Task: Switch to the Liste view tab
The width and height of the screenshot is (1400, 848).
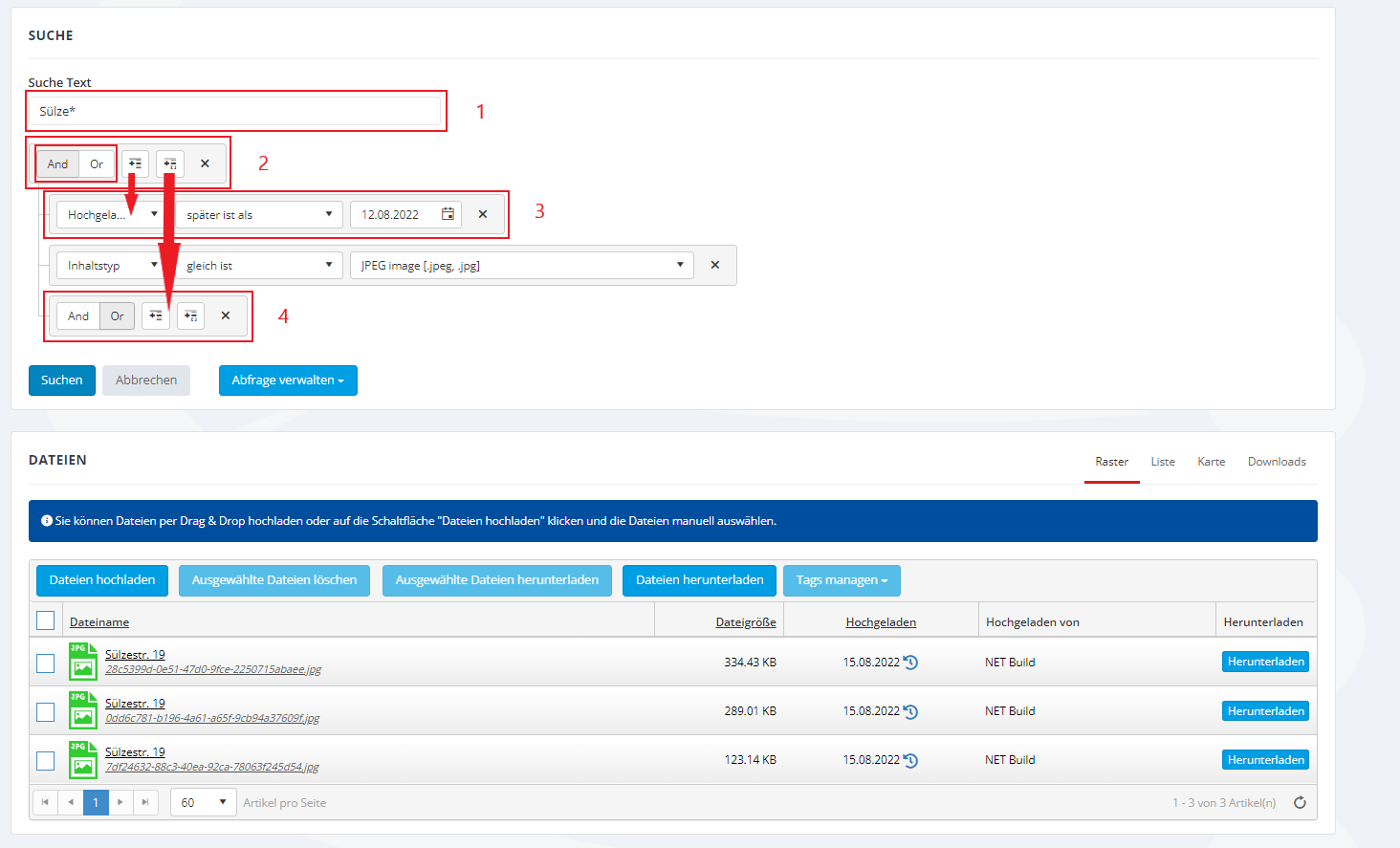Action: (1162, 462)
